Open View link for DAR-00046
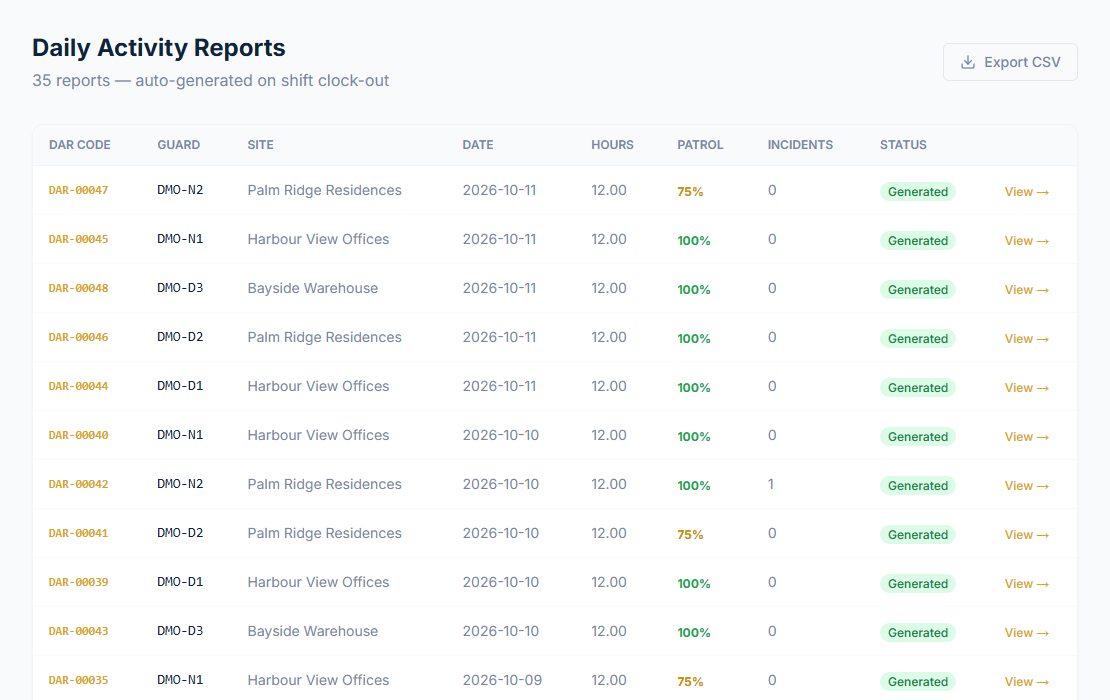1110x700 pixels. click(1026, 338)
